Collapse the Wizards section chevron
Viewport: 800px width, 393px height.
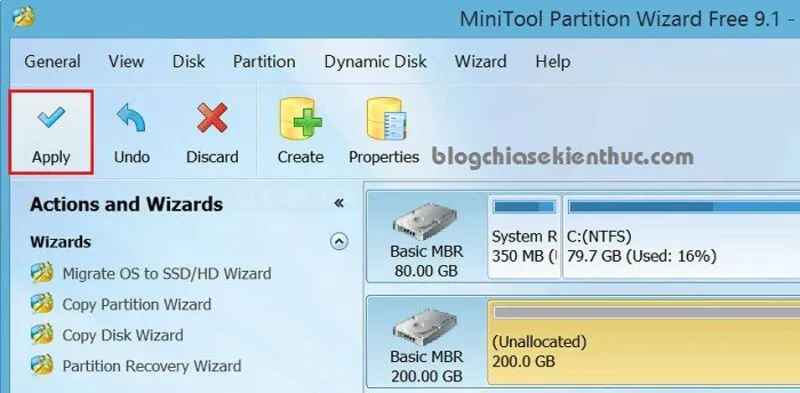(x=339, y=241)
